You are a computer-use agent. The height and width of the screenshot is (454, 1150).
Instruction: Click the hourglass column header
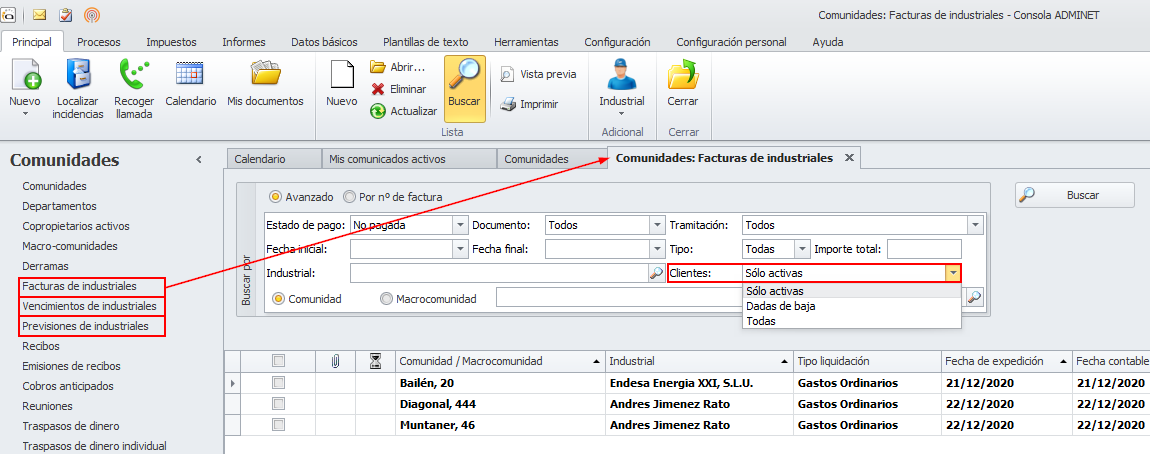(x=376, y=361)
